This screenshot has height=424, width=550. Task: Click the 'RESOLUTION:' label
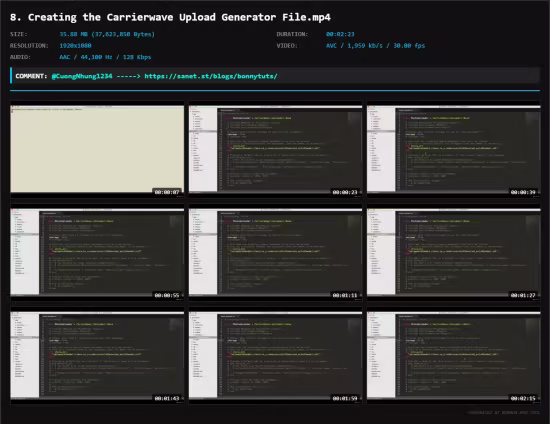click(x=29, y=46)
